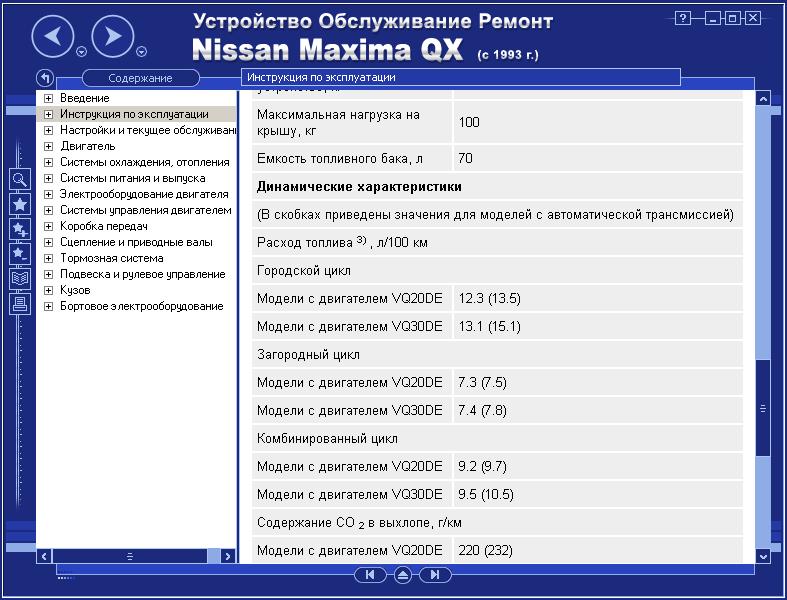Image resolution: width=787 pixels, height=600 pixels.
Task: Click the value 9.5 (10.5)
Action: click(x=486, y=495)
